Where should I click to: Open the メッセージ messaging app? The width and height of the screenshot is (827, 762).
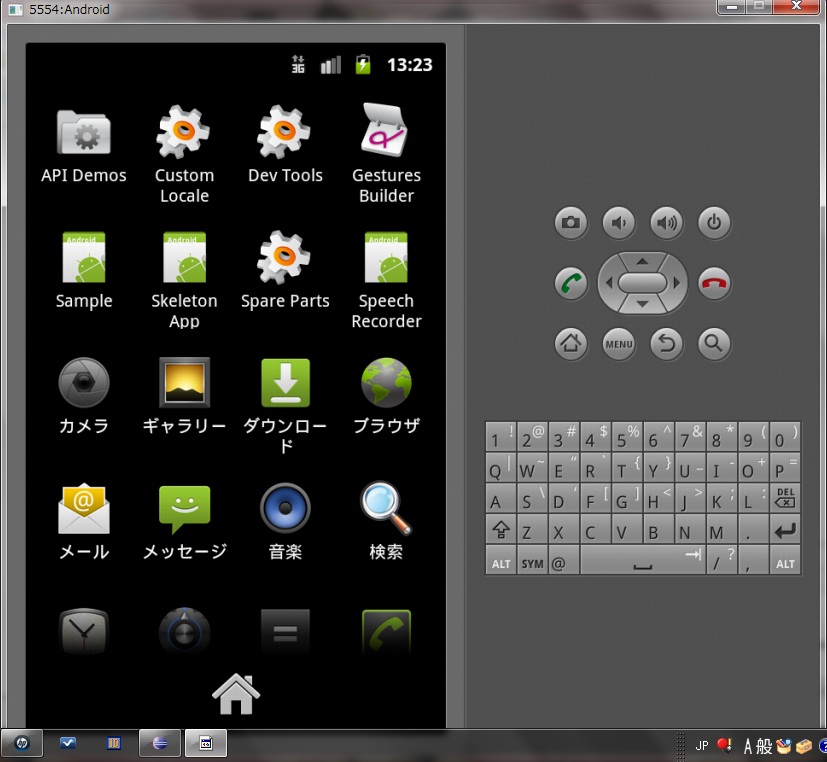(184, 522)
